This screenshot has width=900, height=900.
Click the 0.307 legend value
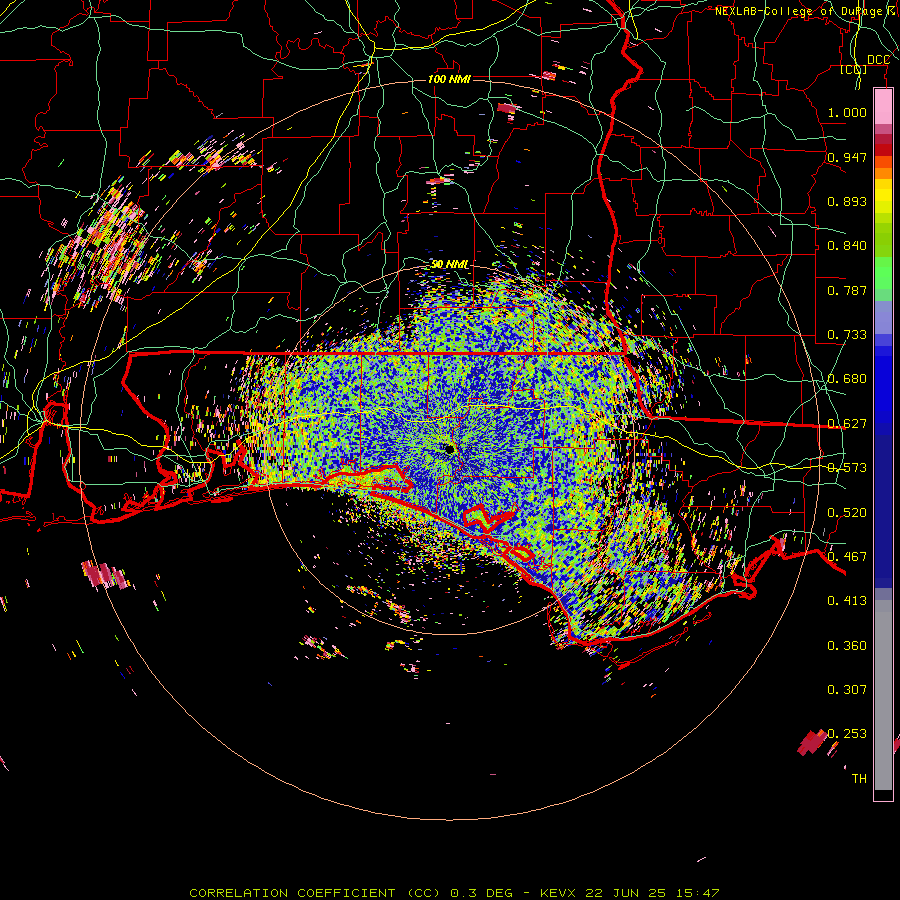(x=847, y=690)
